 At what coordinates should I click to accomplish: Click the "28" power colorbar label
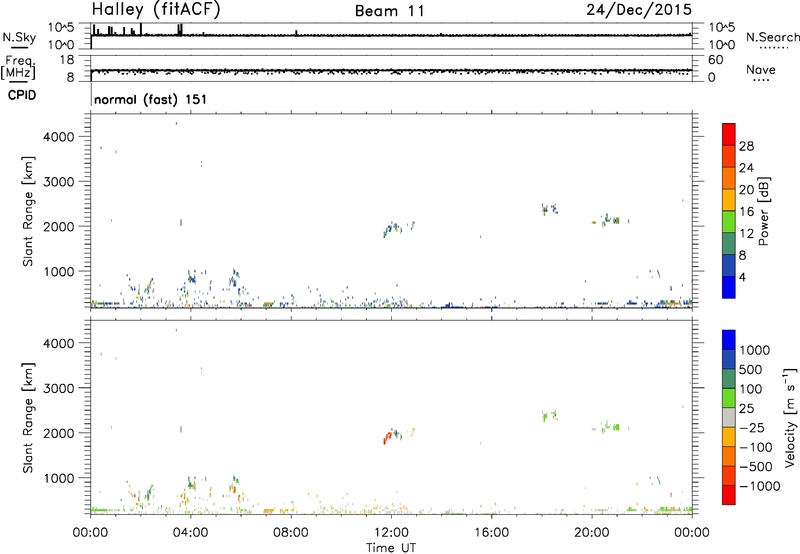pos(746,146)
